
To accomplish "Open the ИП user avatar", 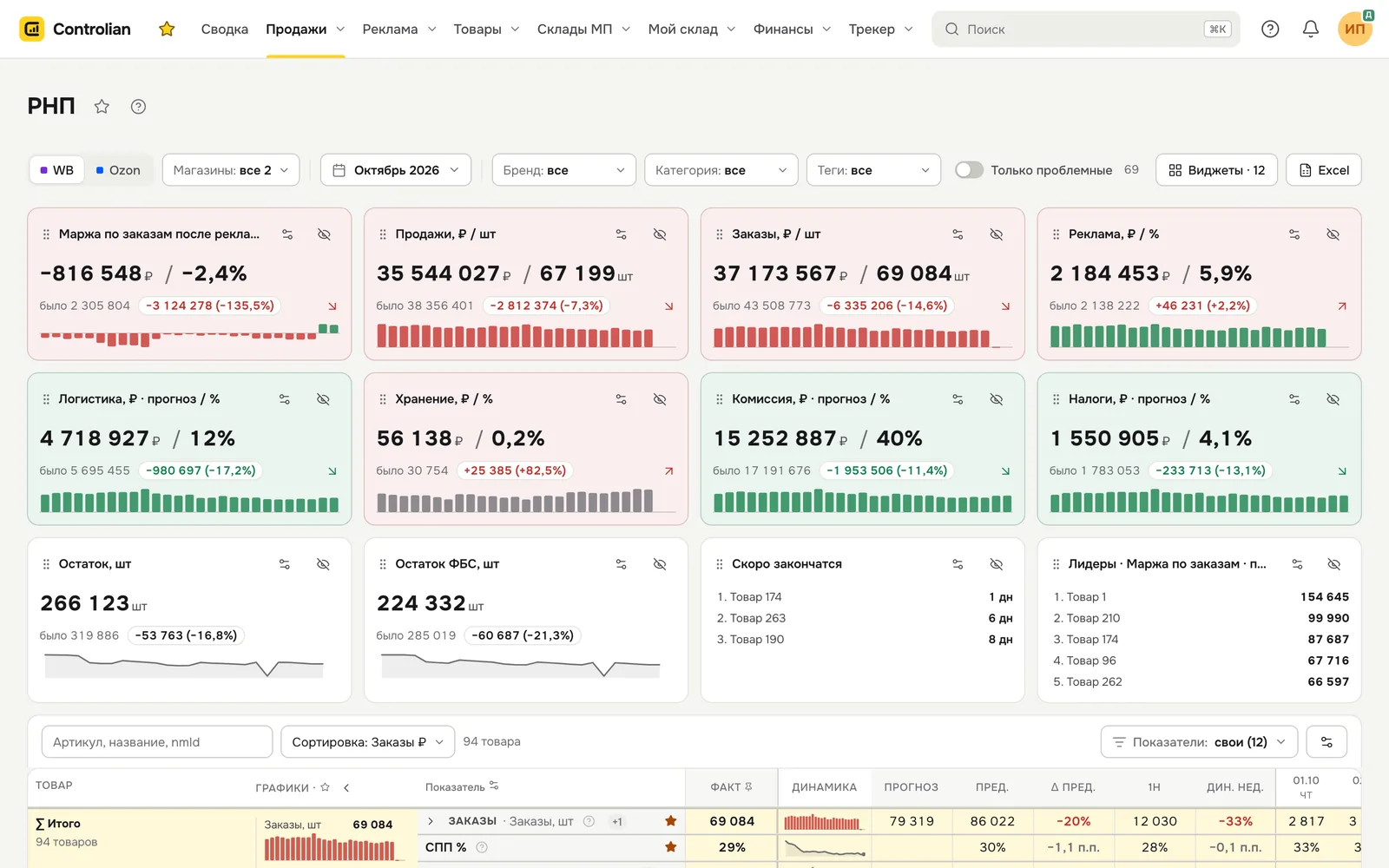I will 1355,29.
